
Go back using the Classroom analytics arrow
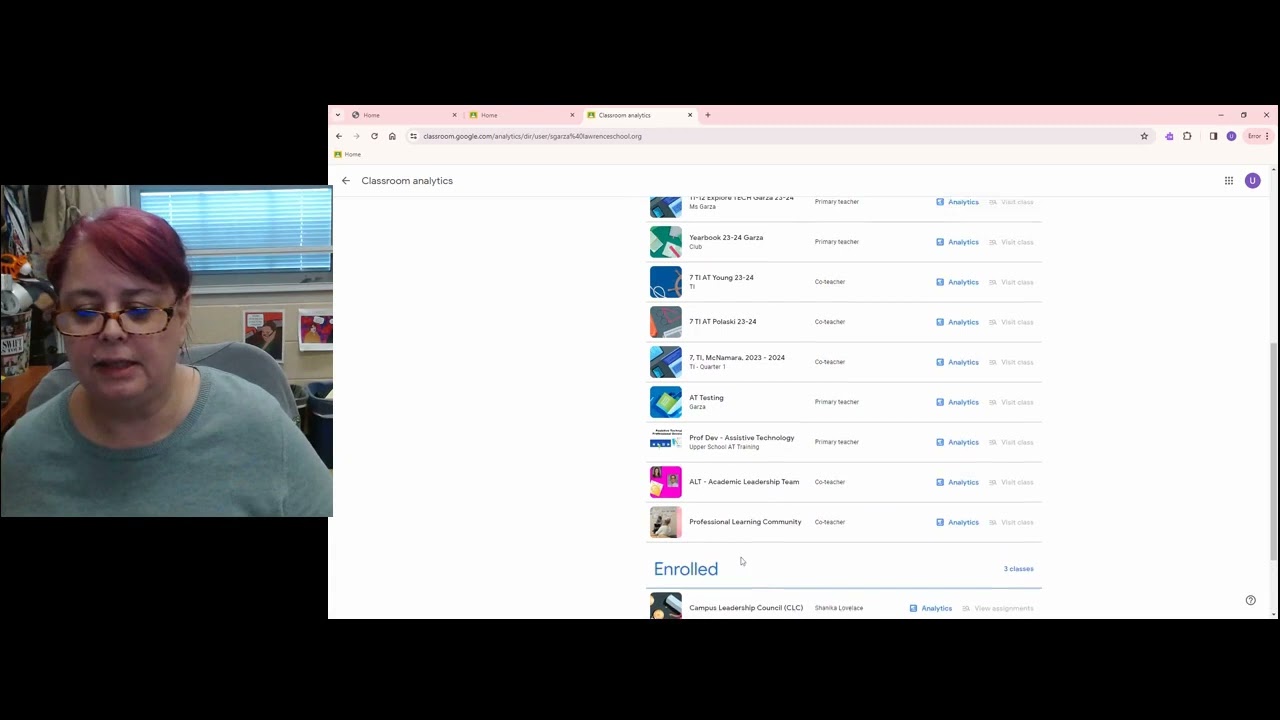346,181
